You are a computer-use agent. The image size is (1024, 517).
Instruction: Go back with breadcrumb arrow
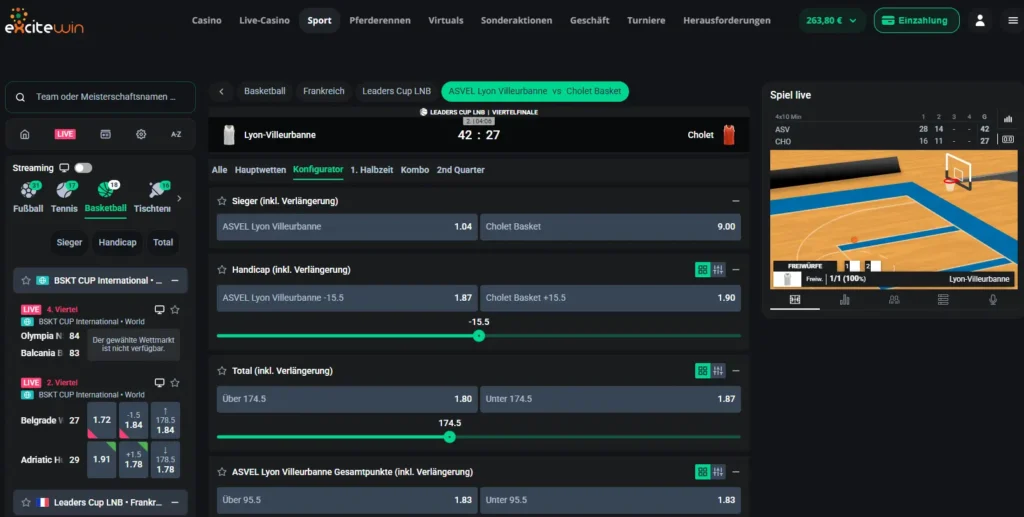tap(221, 91)
